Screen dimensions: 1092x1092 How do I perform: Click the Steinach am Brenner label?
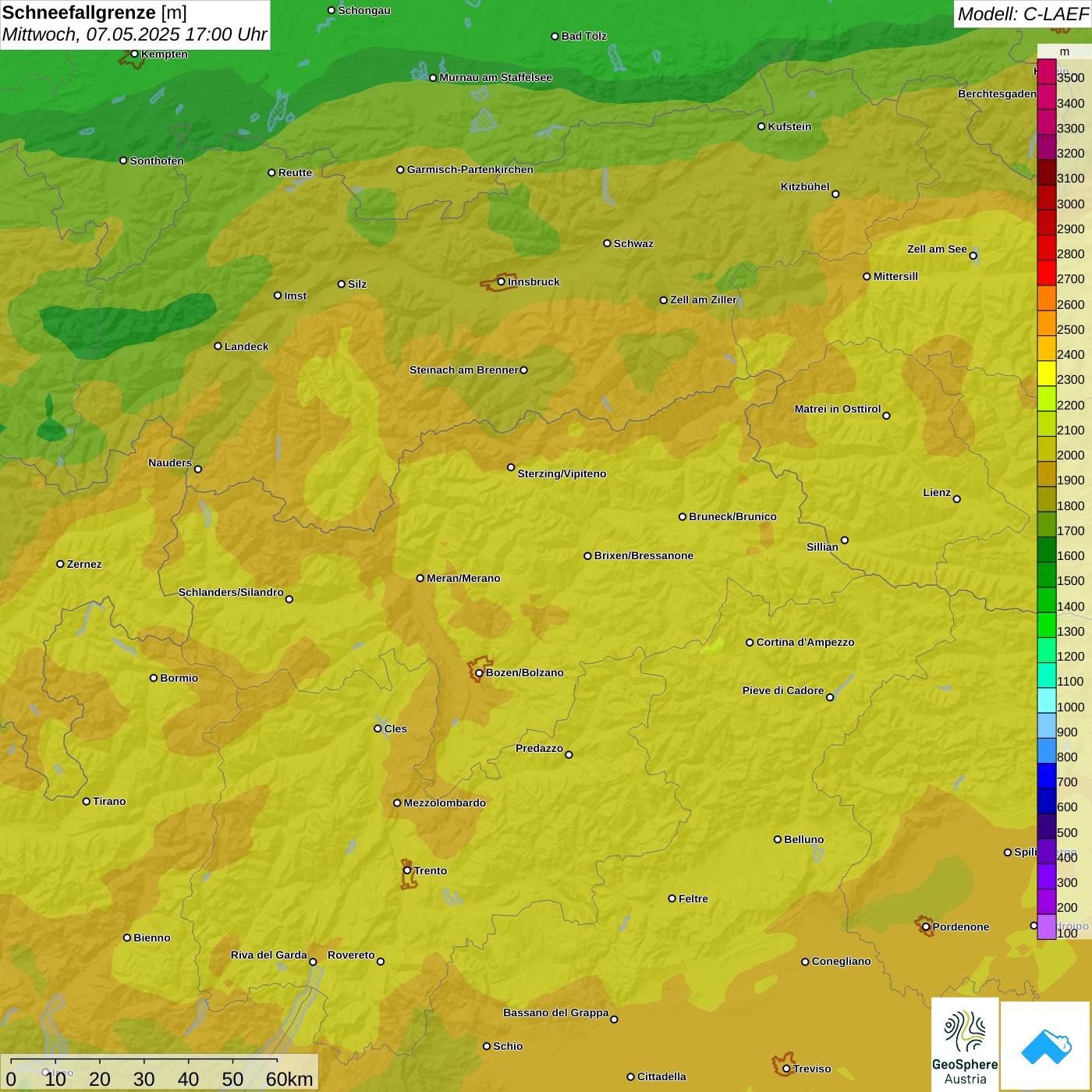pos(464,370)
